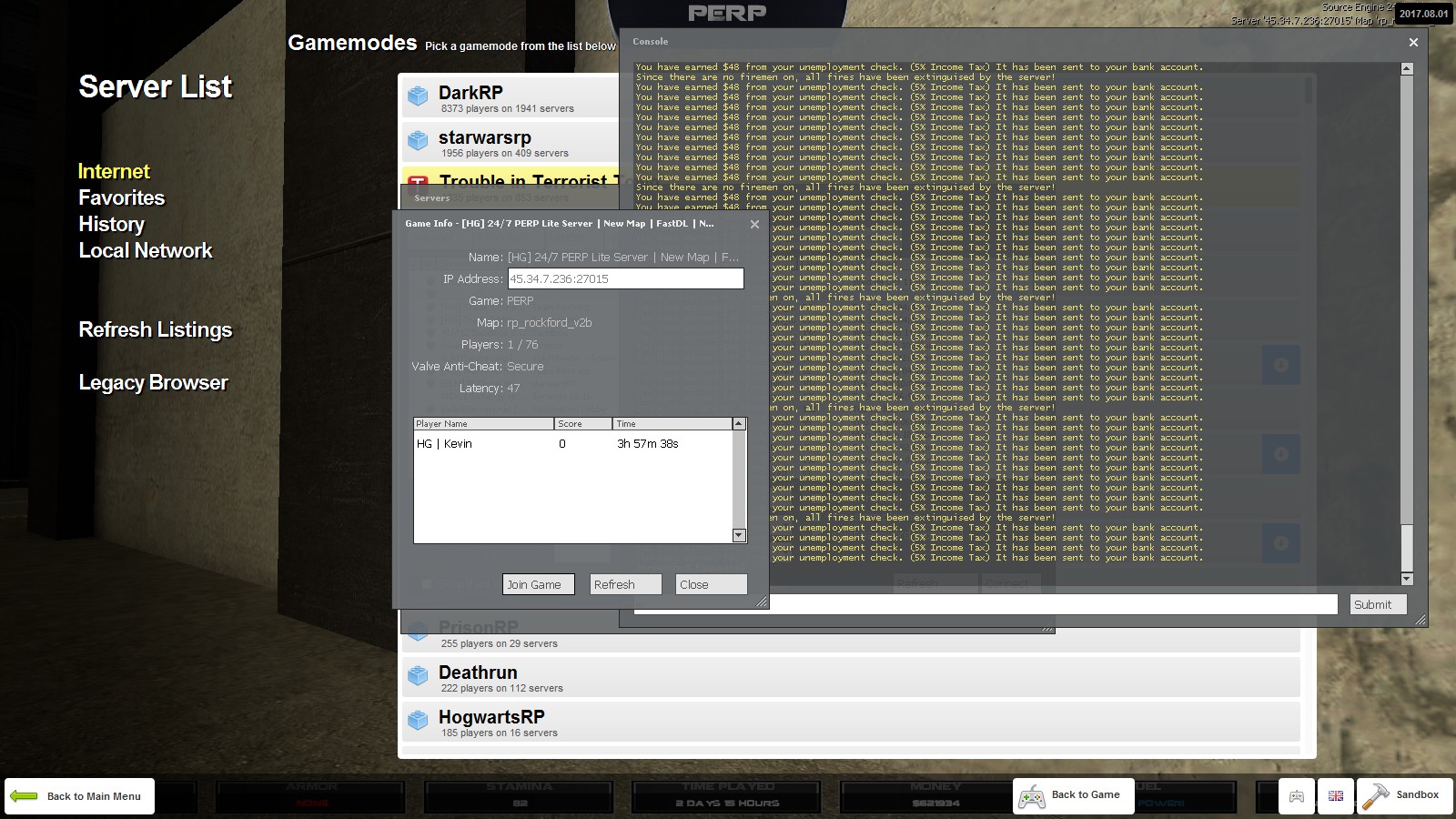
Task: Click the map name rp_rockford_v2b
Action: [x=550, y=323]
